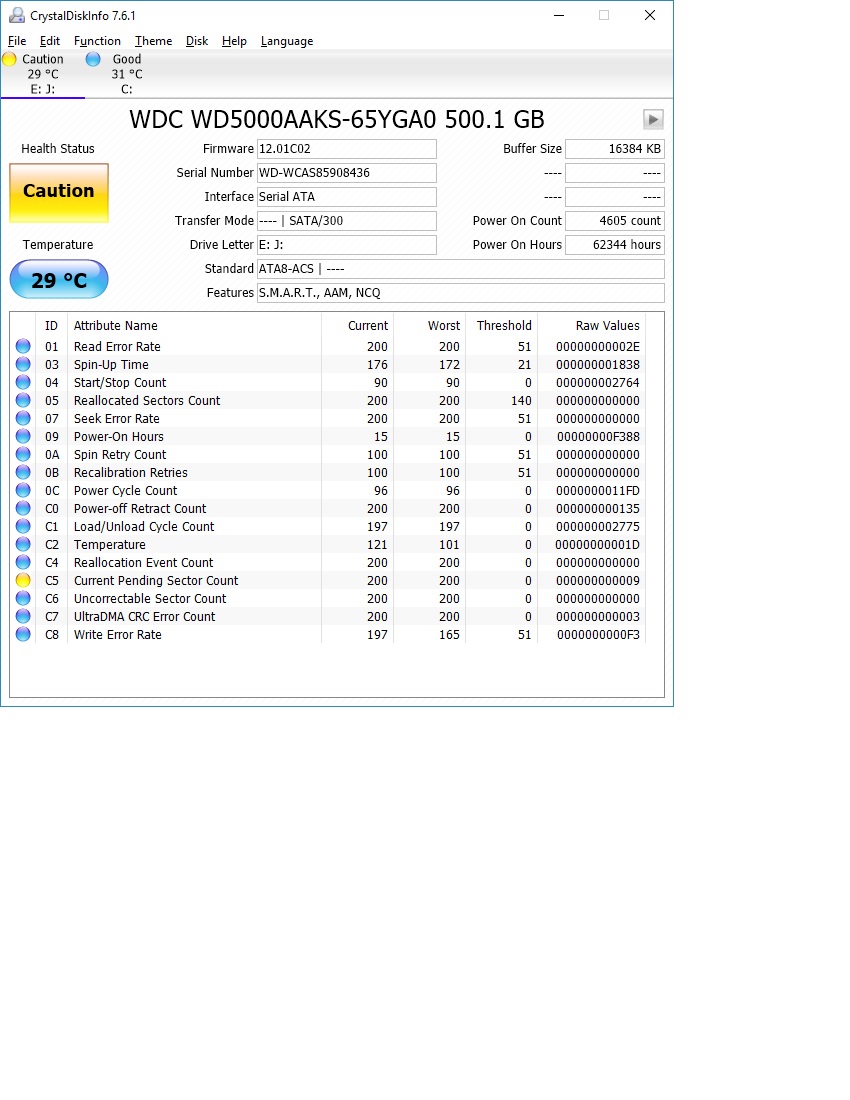850x1100 pixels.
Task: Click the Worst column header
Action: [x=444, y=326]
